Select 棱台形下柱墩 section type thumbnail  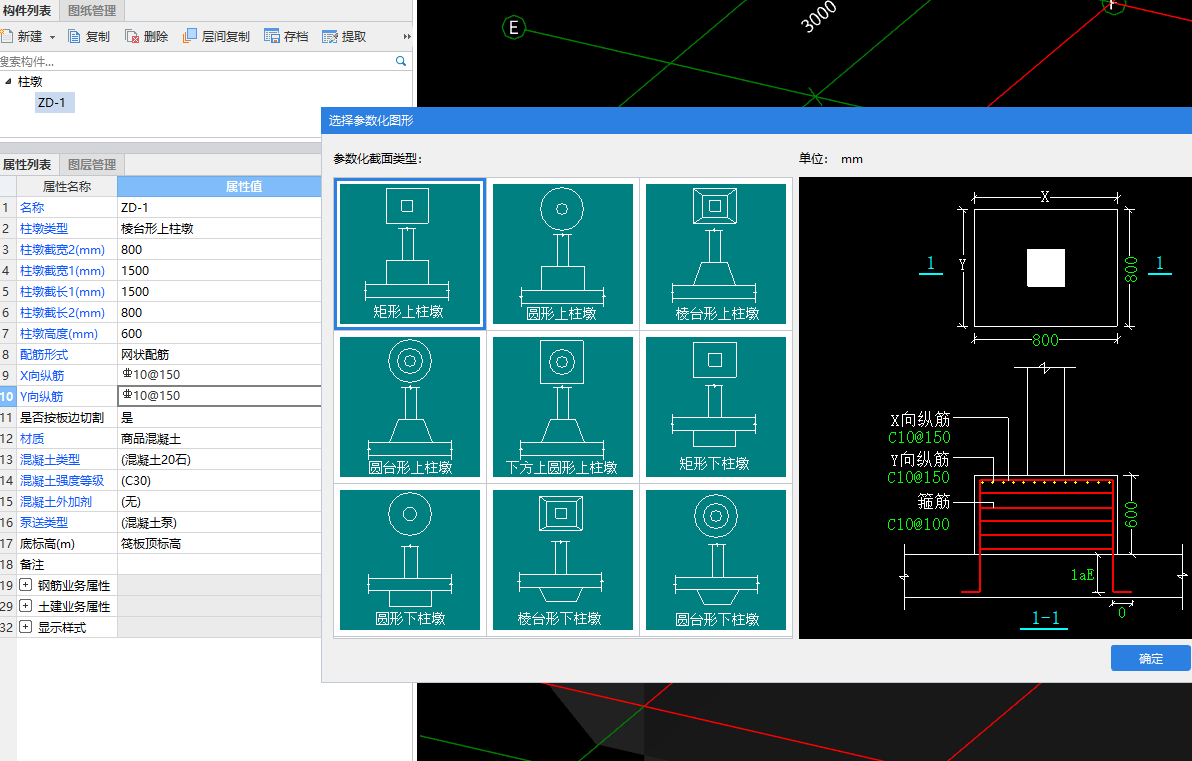click(x=563, y=560)
